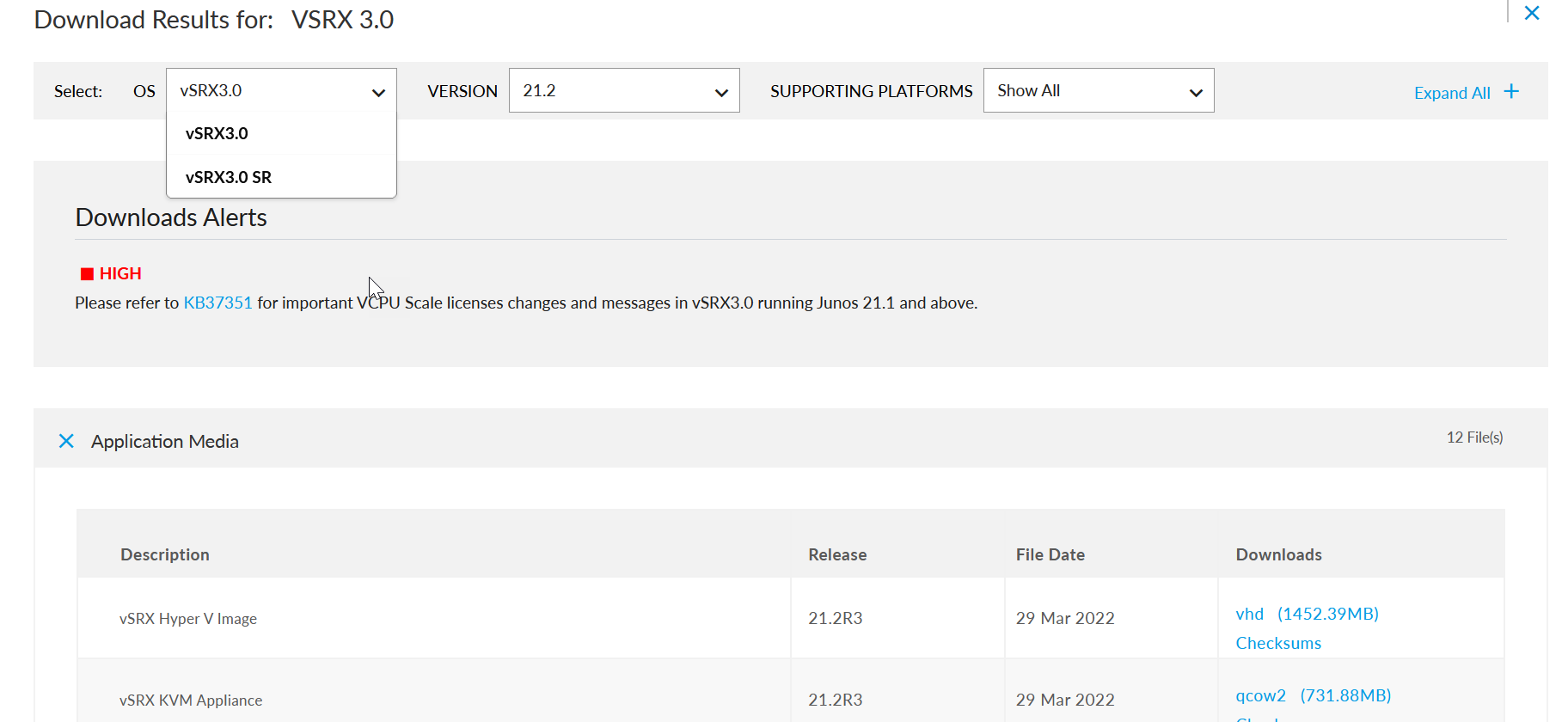The image size is (1568, 722).
Task: Click the red HIGH alert square icon
Action: coord(87,274)
